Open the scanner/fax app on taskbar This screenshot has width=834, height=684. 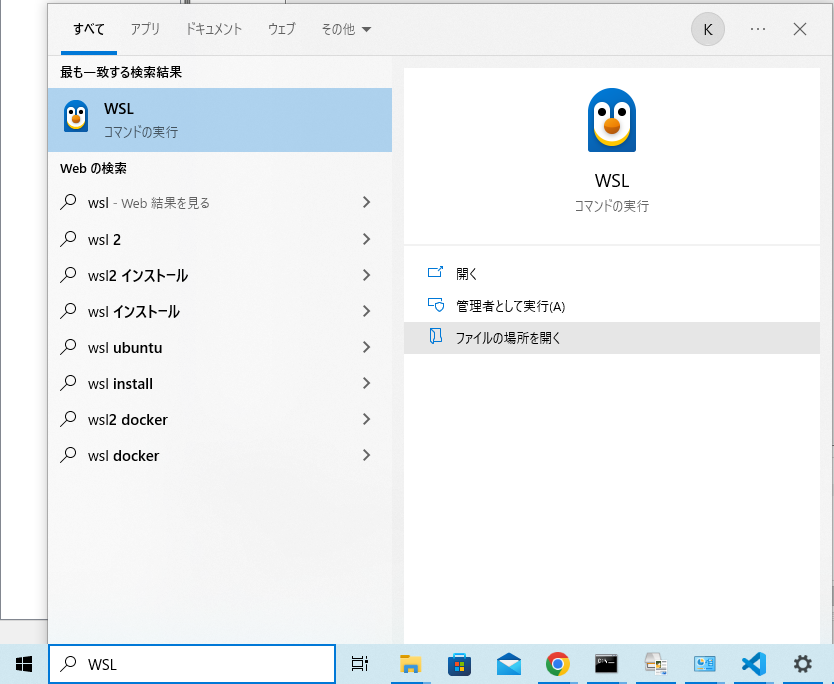pyautogui.click(x=655, y=664)
